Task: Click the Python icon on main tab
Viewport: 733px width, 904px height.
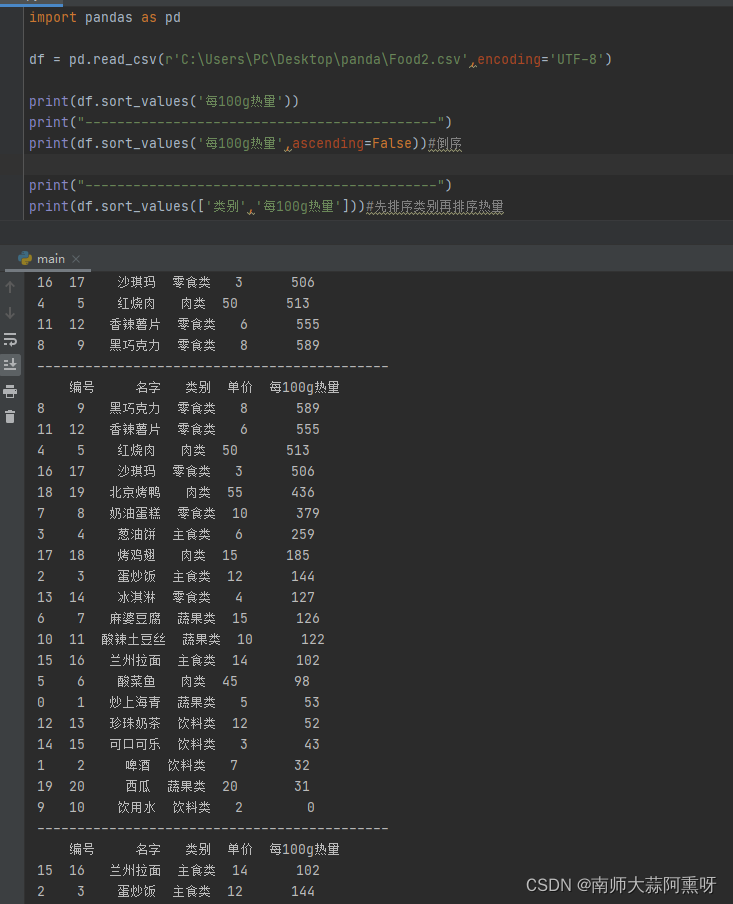Action: [25, 258]
